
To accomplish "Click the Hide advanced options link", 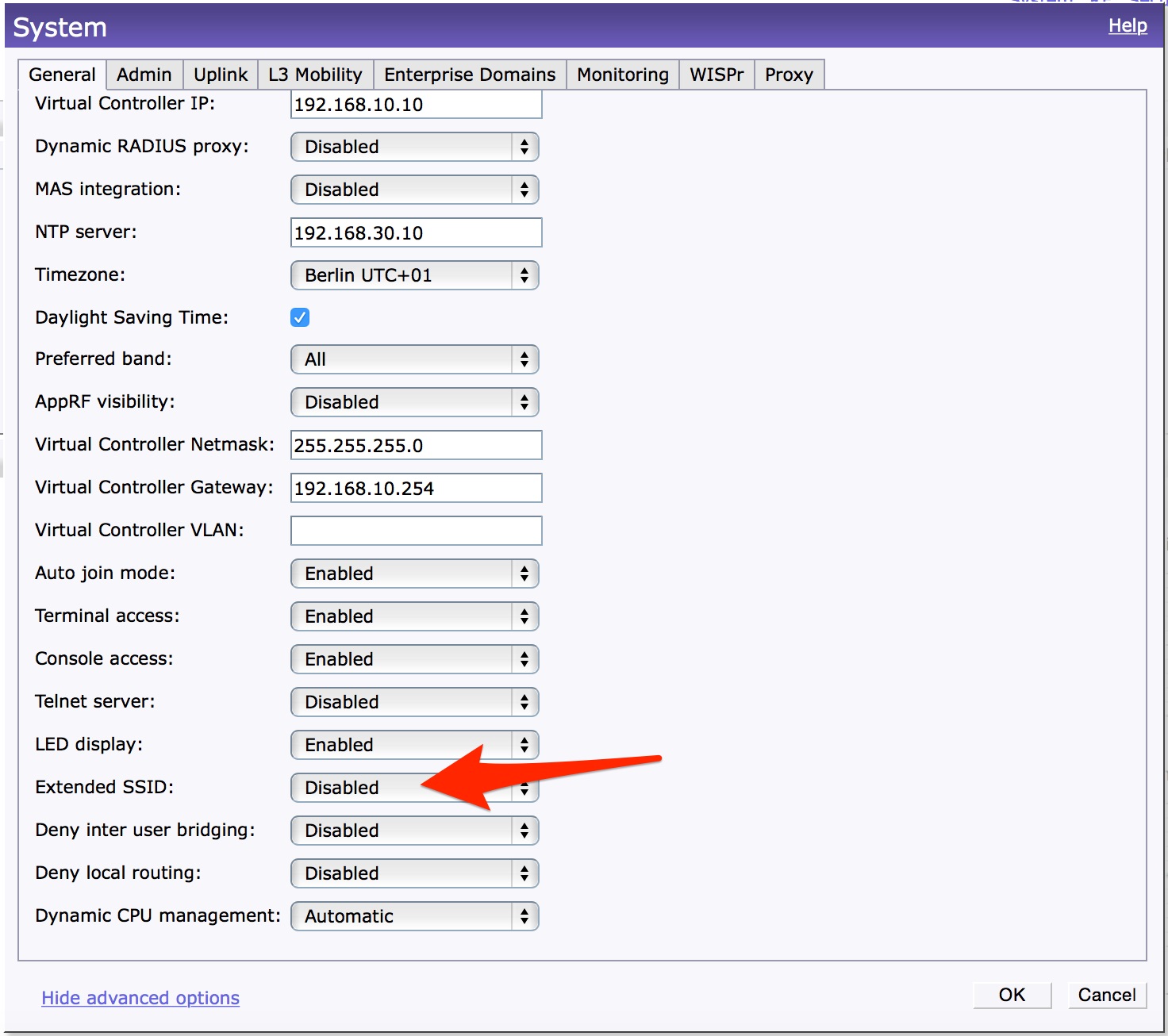I will pos(140,997).
